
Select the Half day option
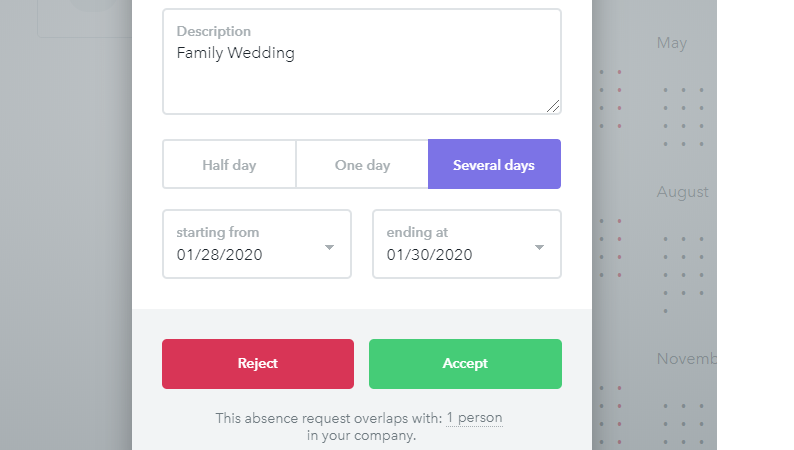click(x=229, y=165)
